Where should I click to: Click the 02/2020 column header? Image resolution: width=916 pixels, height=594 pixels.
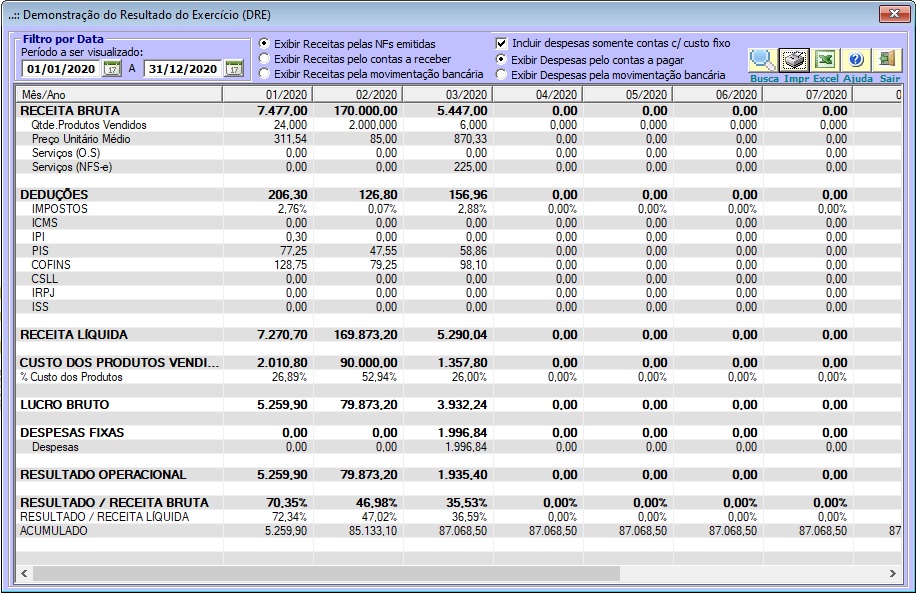[358, 95]
